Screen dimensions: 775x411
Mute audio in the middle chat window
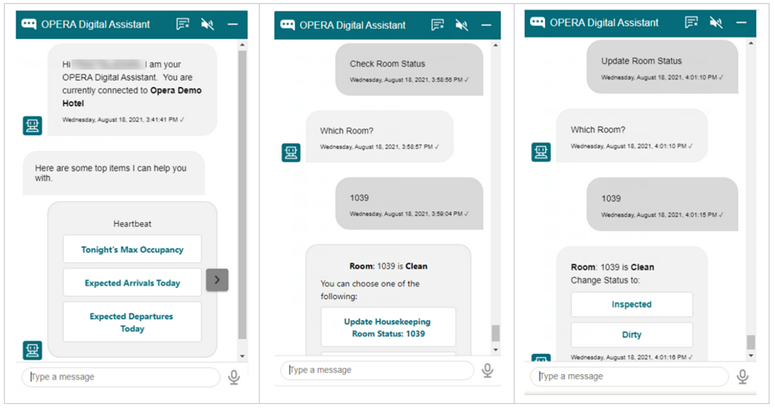coord(462,25)
